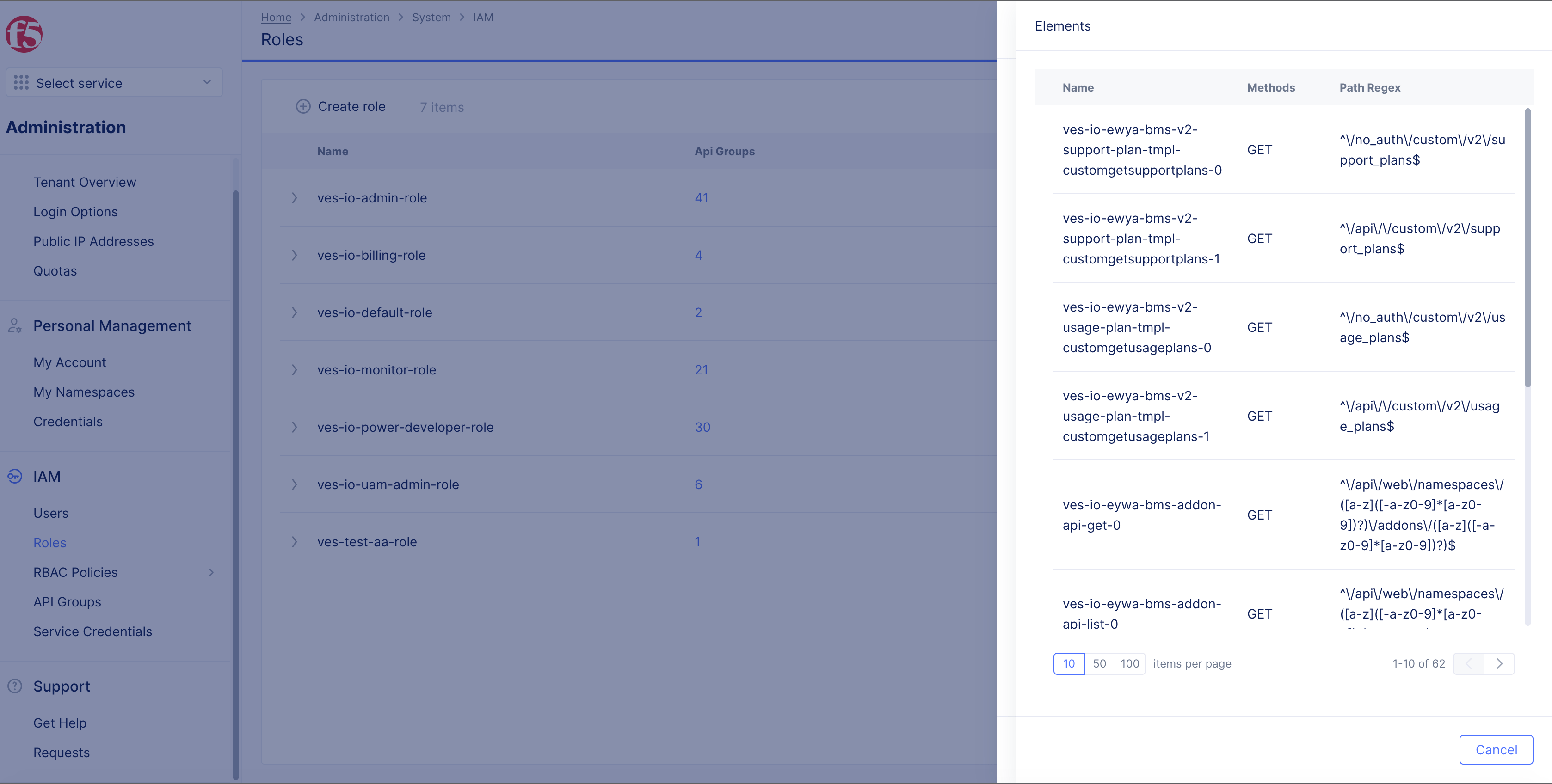The width and height of the screenshot is (1552, 784).
Task: Open Service Credentials in sidebar
Action: point(92,631)
